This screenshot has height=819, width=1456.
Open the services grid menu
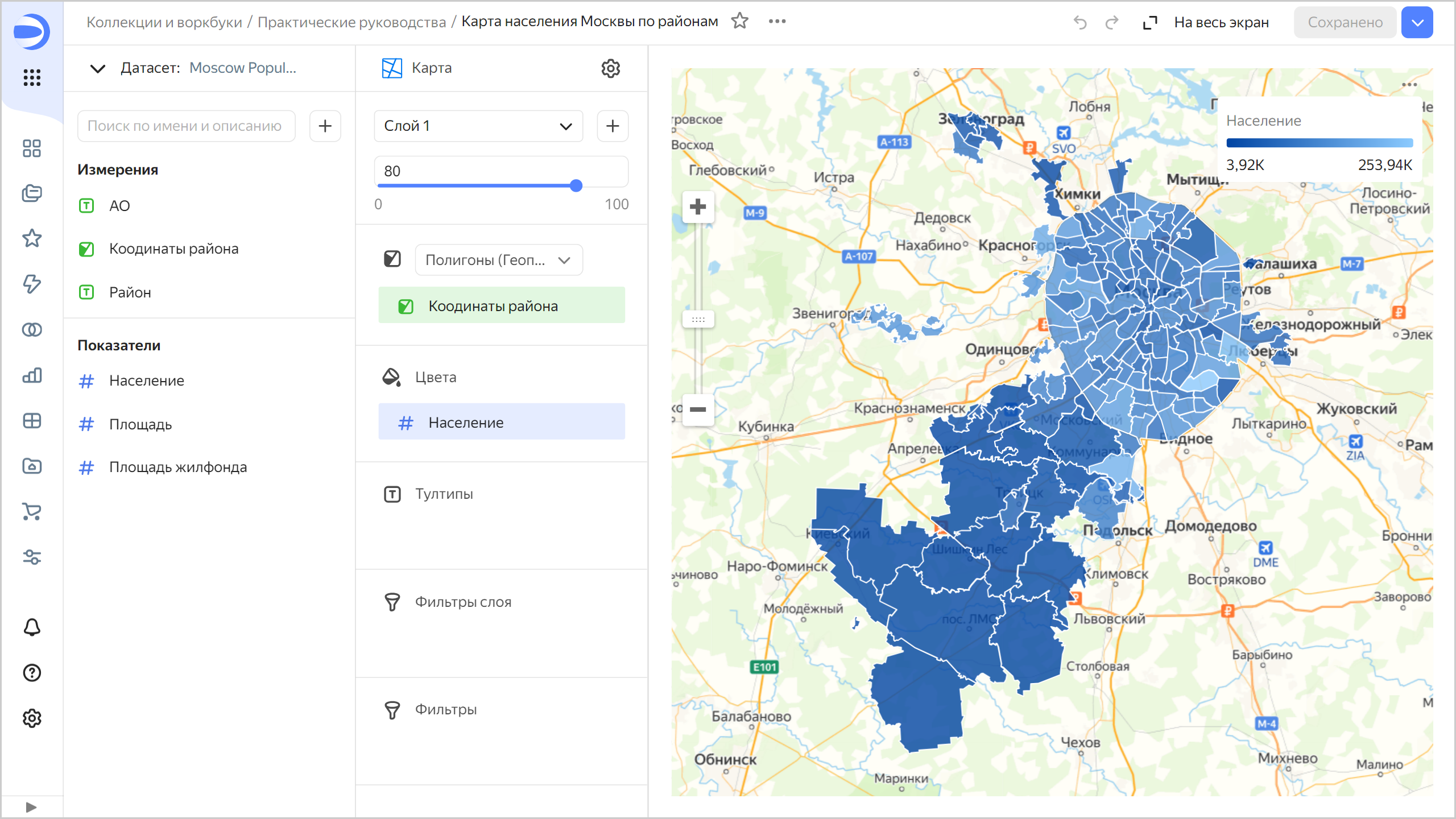32,77
